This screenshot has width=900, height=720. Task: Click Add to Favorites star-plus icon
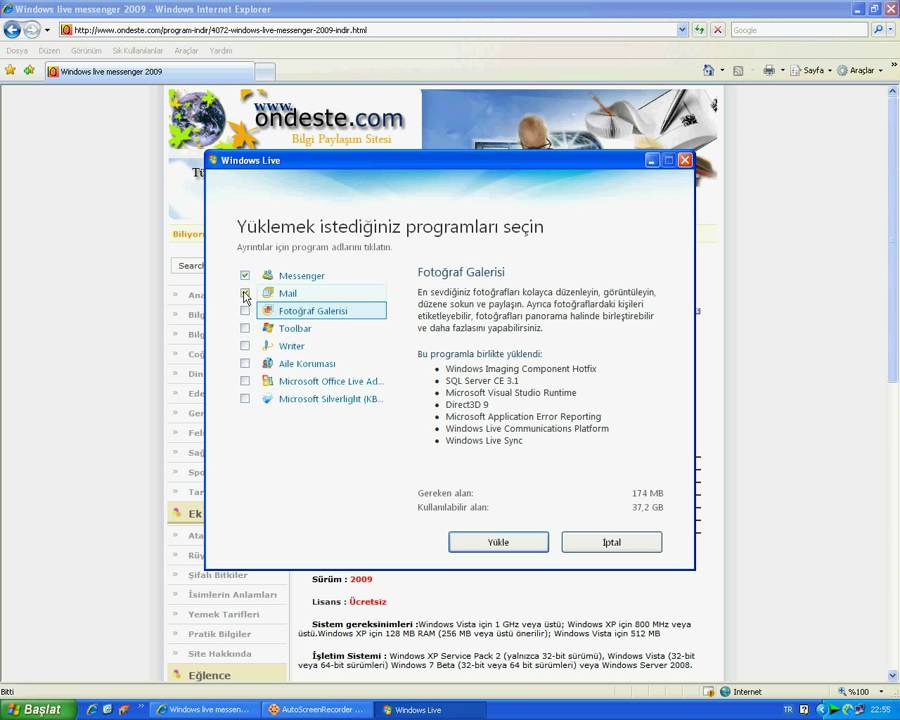click(x=29, y=70)
